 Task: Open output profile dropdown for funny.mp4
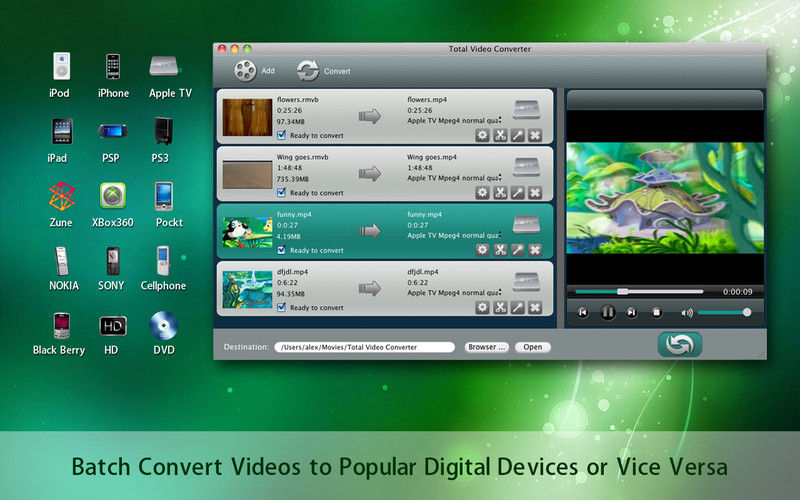click(x=454, y=235)
